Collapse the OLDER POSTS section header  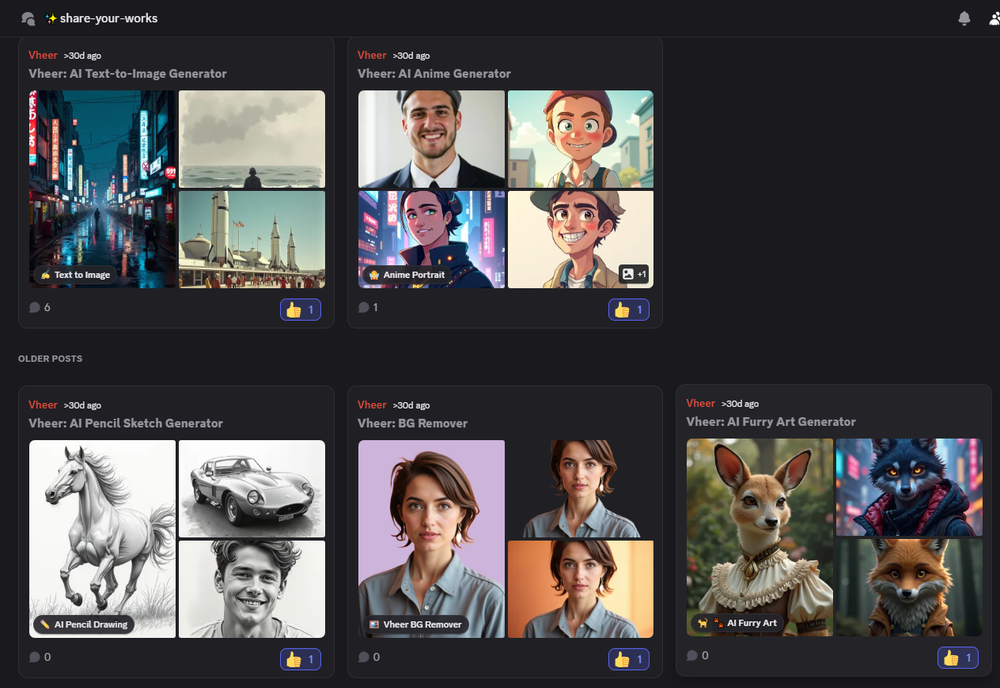52,358
